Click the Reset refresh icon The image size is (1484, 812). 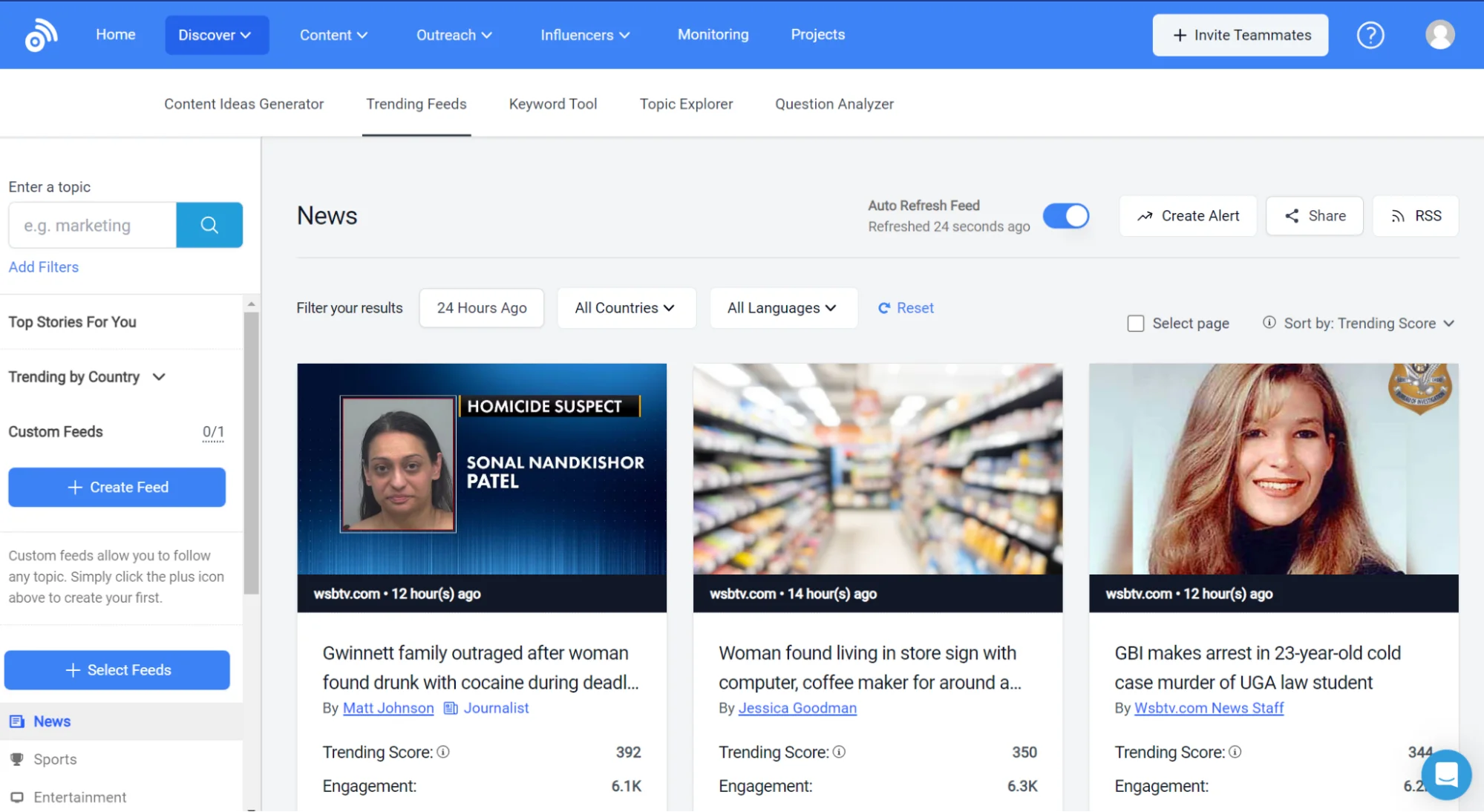click(883, 308)
